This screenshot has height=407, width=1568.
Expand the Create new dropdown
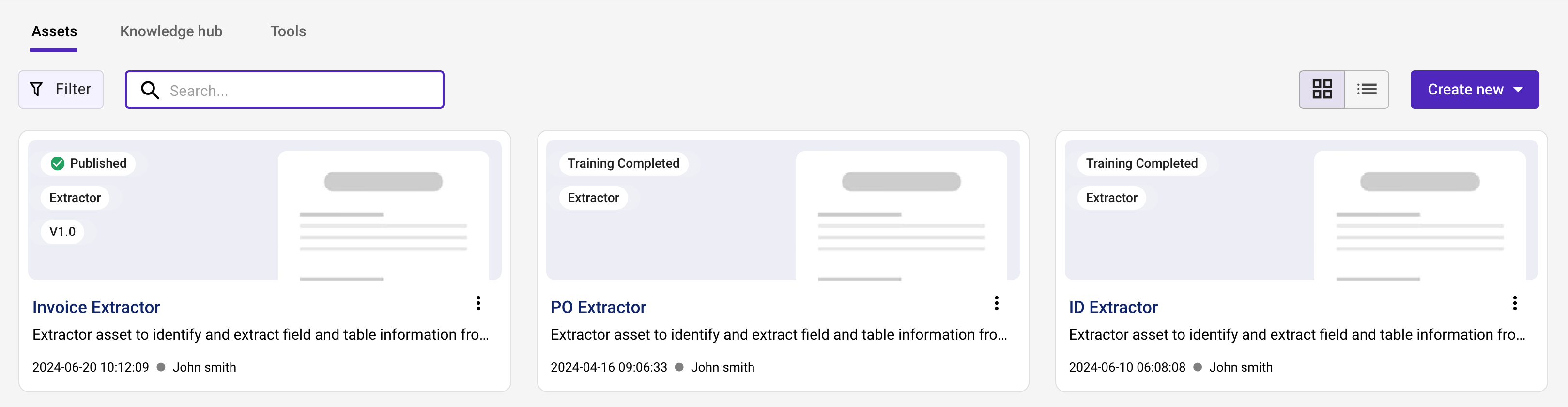click(1474, 90)
